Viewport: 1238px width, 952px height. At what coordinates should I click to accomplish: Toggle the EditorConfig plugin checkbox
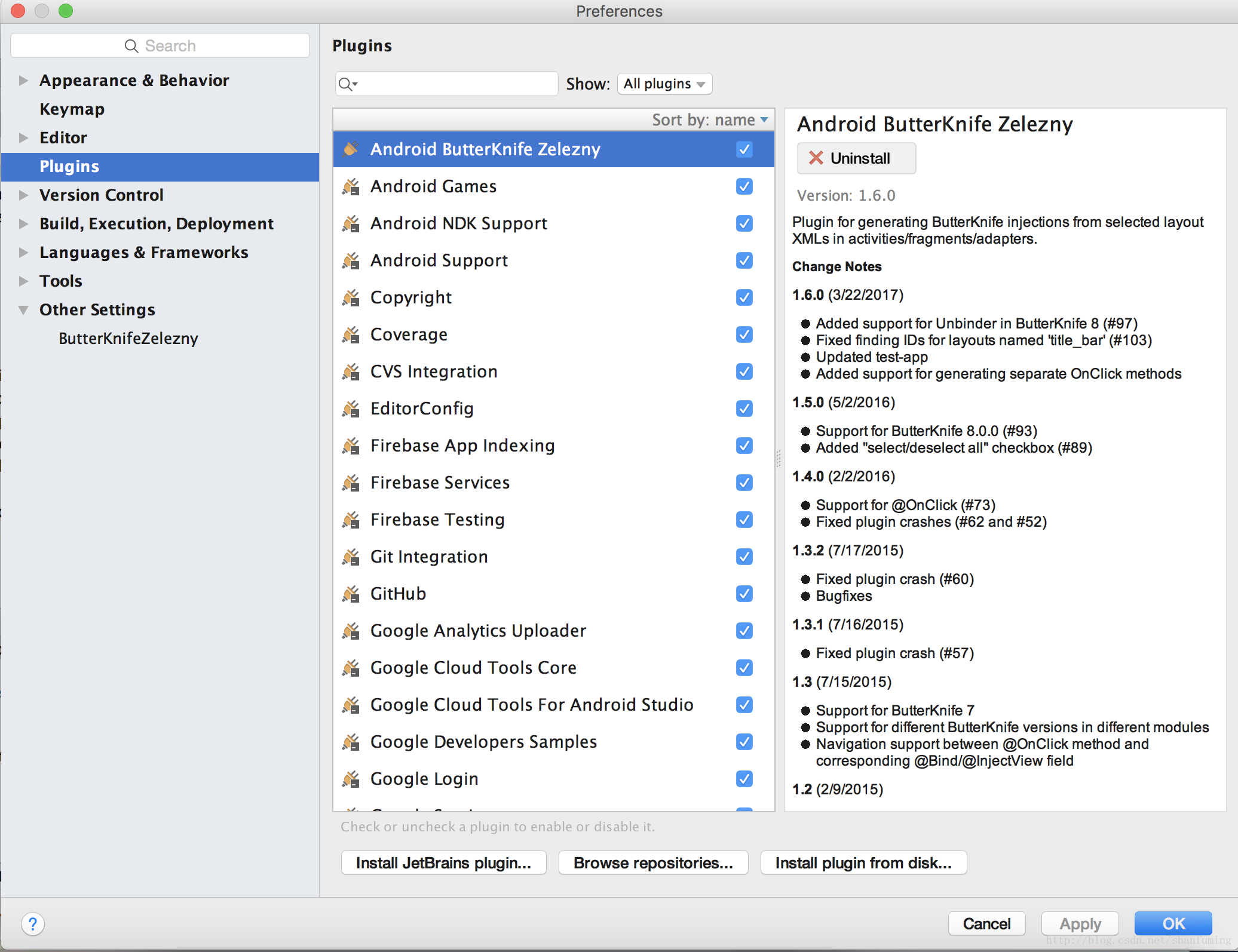tap(744, 409)
